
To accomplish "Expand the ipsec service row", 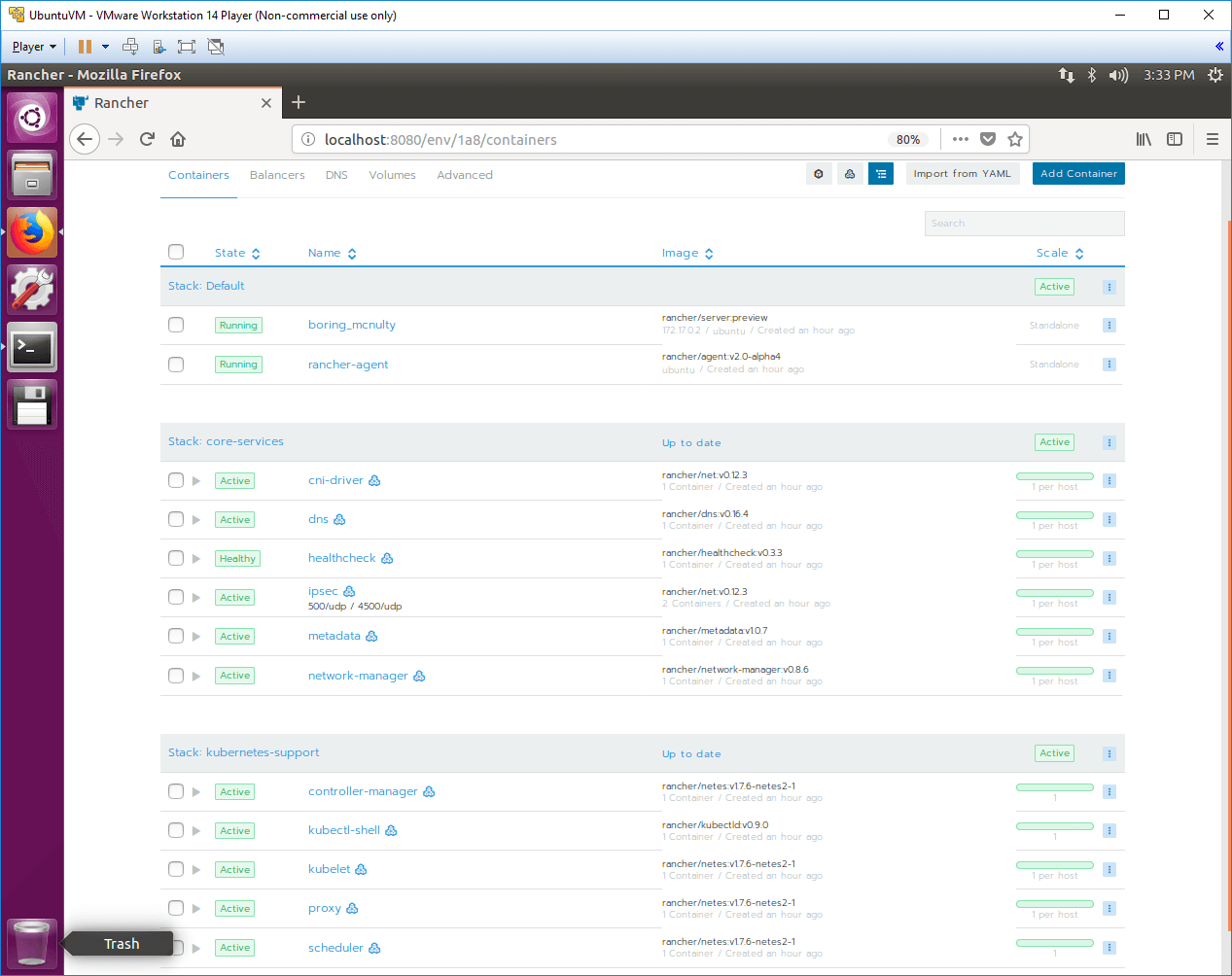I will 196,598.
